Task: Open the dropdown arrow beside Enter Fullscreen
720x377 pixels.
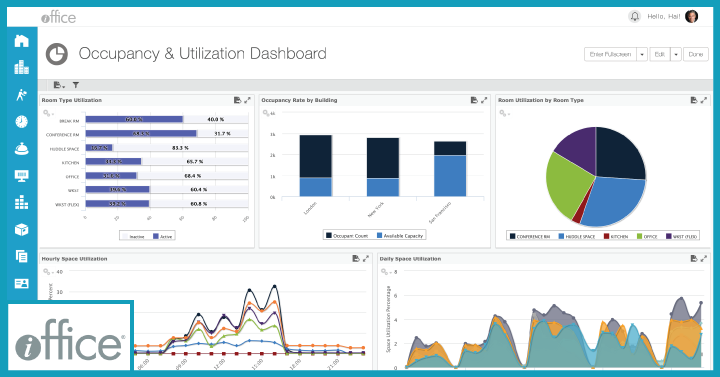Action: coord(642,54)
